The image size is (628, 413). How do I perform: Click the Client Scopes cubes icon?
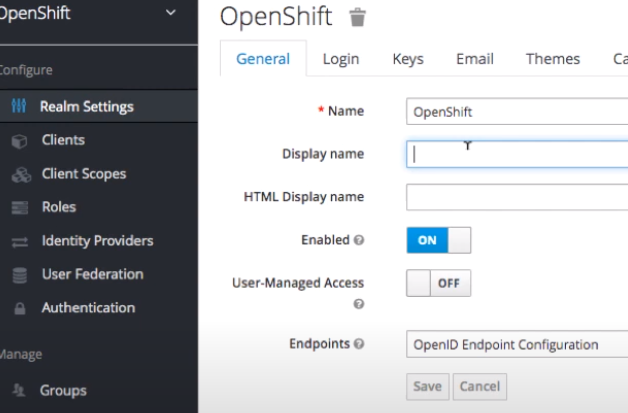tap(21, 175)
